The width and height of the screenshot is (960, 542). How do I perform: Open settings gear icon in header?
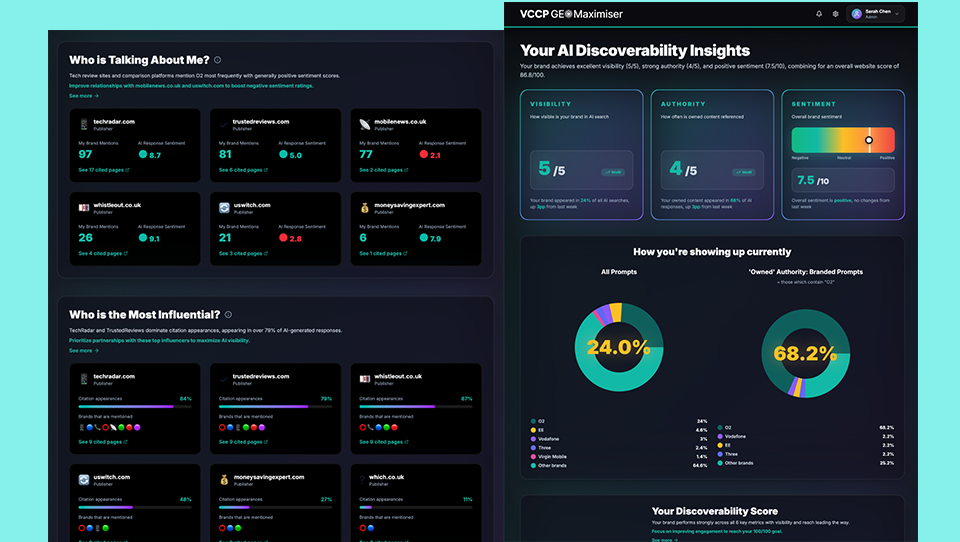836,13
